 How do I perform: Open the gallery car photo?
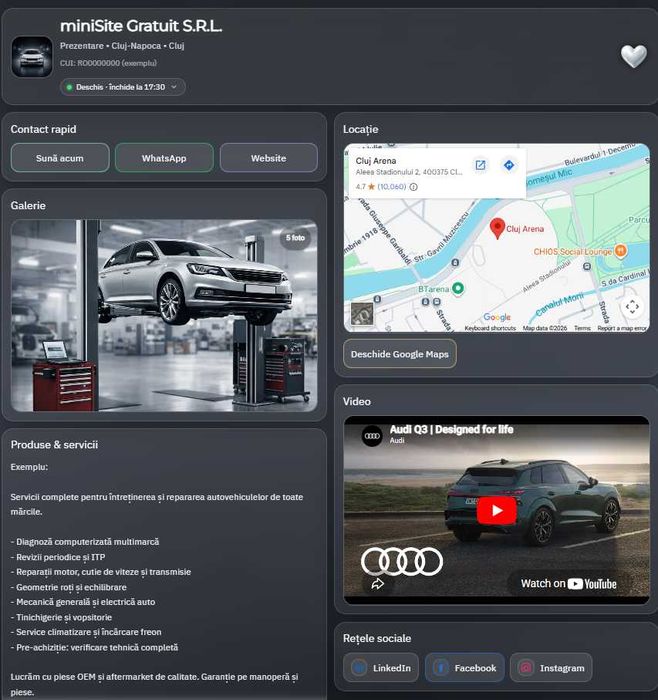coord(164,315)
